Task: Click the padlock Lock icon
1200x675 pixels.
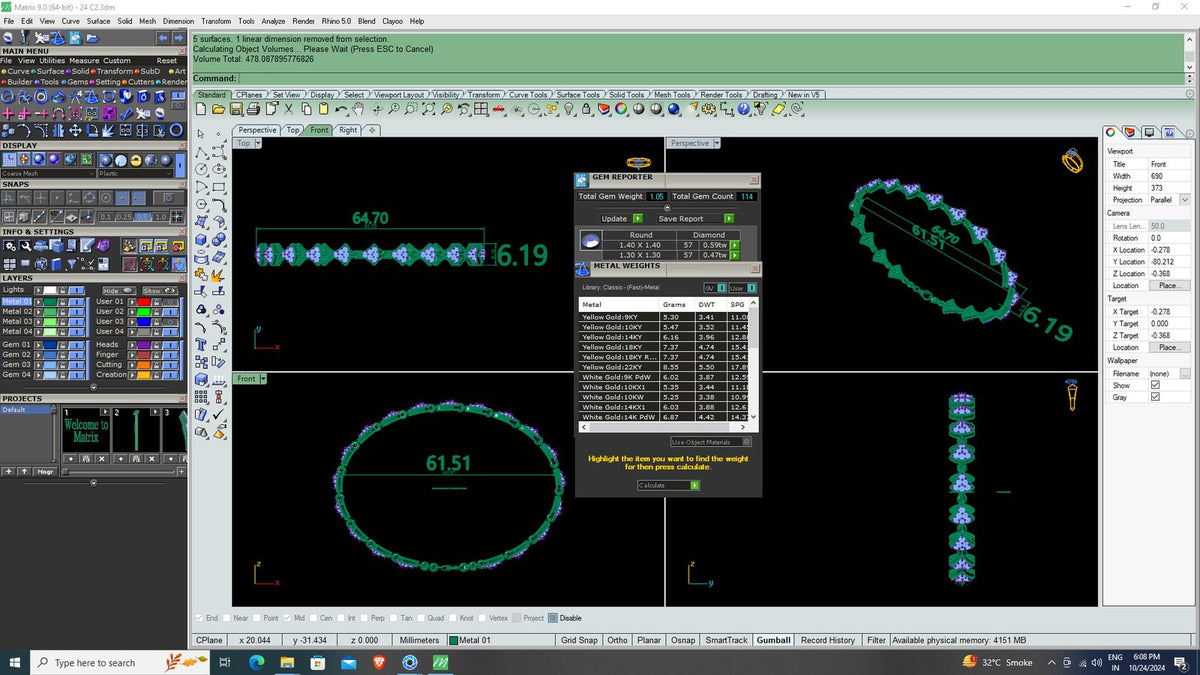Action: pos(586,108)
